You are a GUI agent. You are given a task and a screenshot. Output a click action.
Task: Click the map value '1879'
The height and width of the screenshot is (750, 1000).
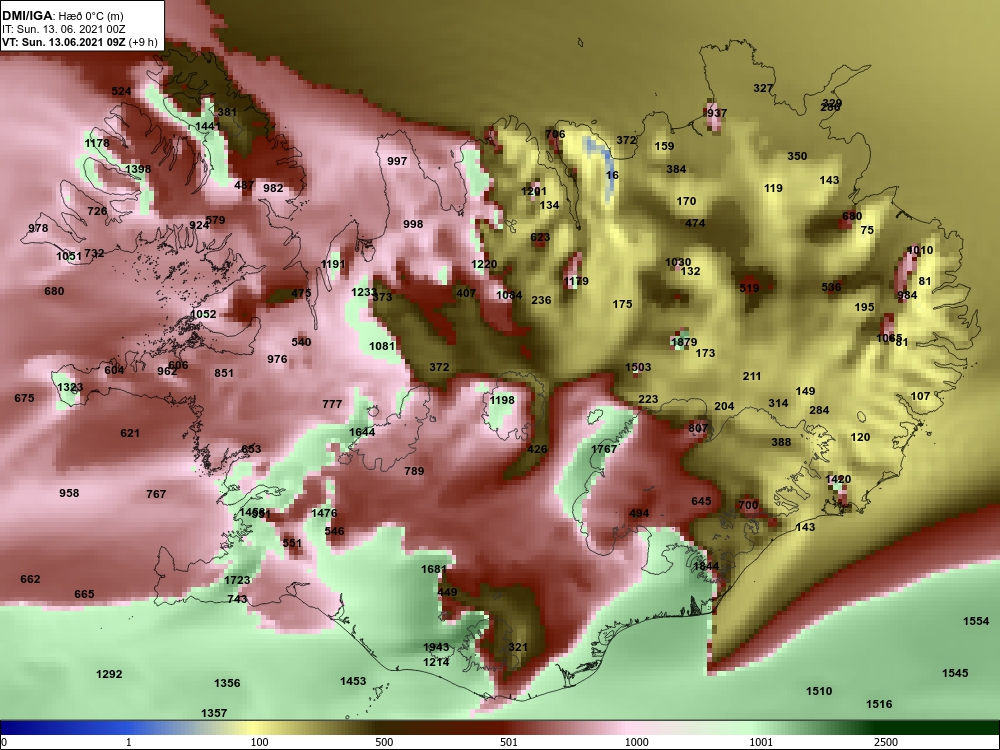(x=684, y=342)
